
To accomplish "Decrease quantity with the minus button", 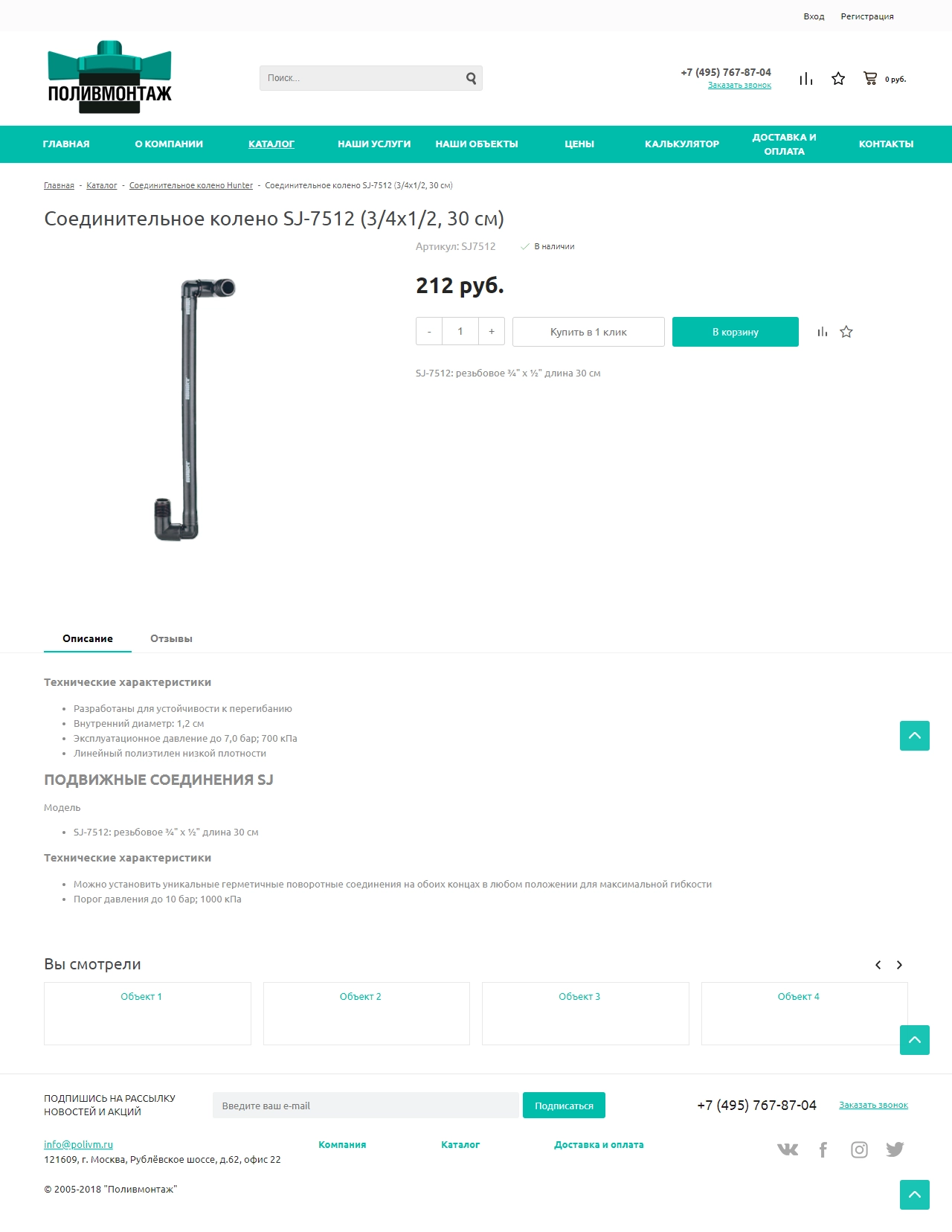I will (429, 332).
